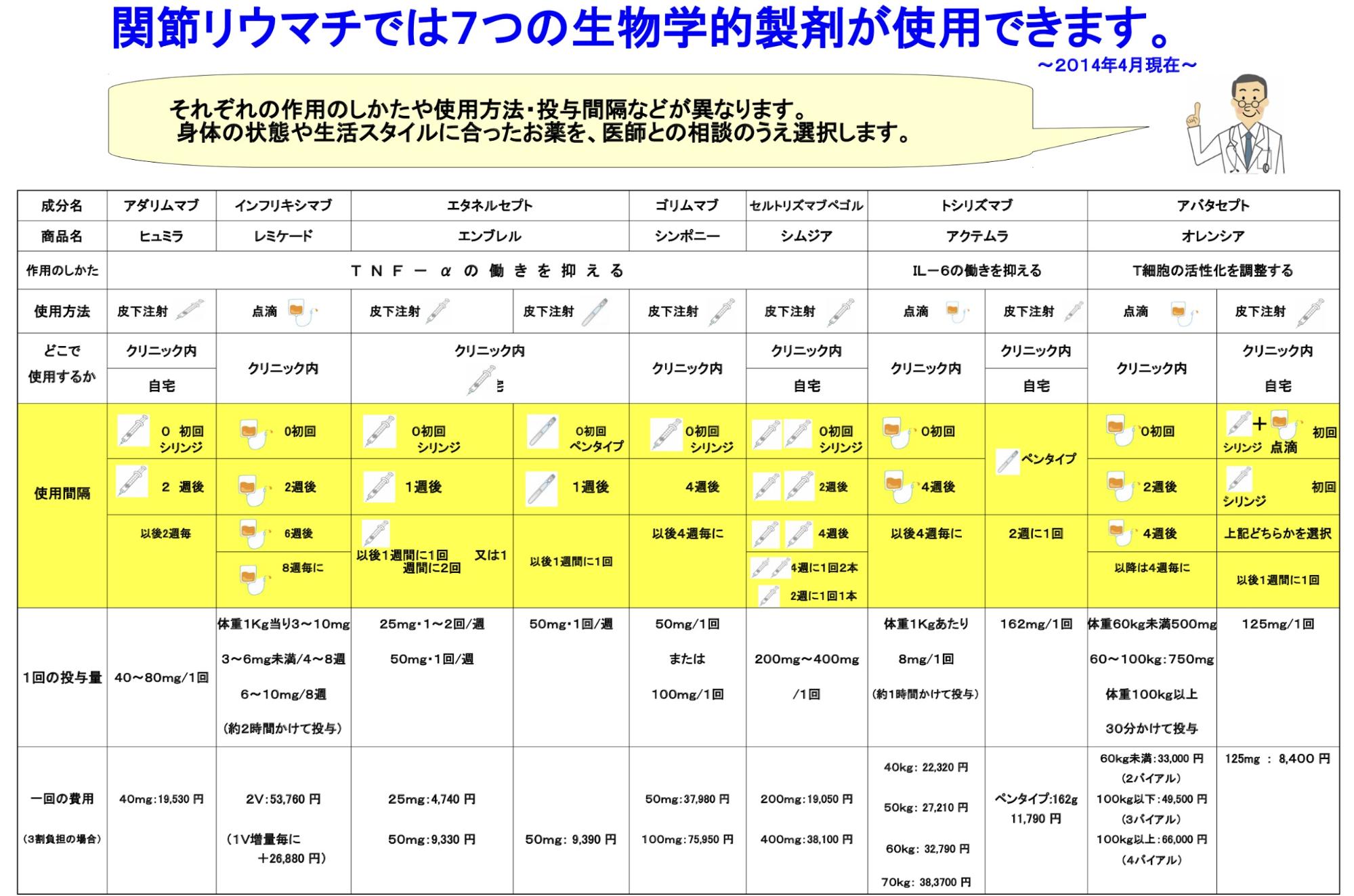Click pen injector icon in エンブレル 使用方法
The image size is (1354, 896).
click(x=596, y=312)
